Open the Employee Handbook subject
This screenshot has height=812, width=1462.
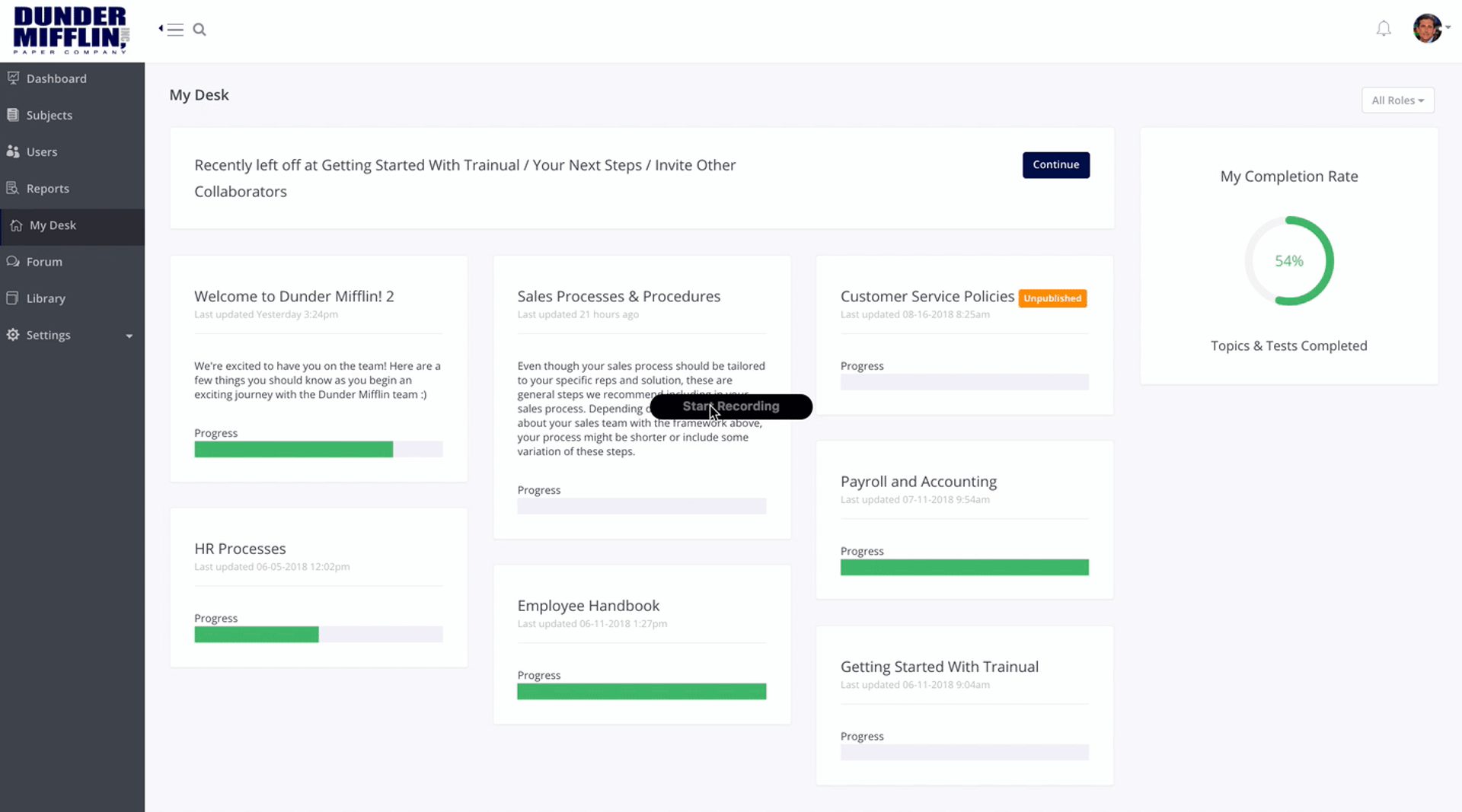(x=588, y=606)
